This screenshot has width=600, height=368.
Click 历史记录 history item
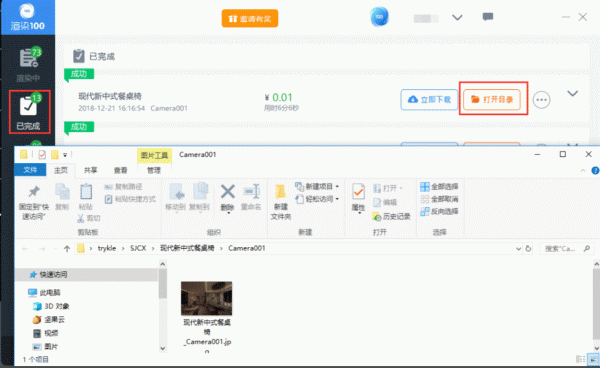(x=391, y=217)
